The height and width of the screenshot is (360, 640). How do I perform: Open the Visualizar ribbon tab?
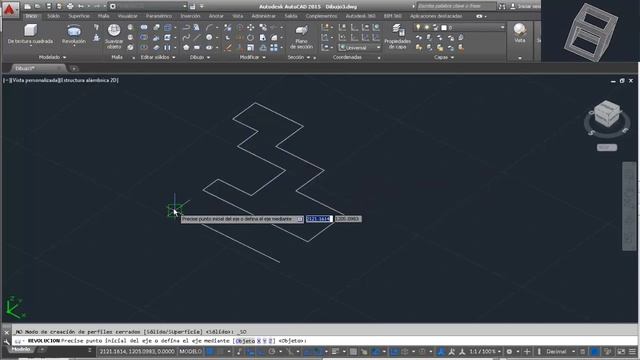128,16
